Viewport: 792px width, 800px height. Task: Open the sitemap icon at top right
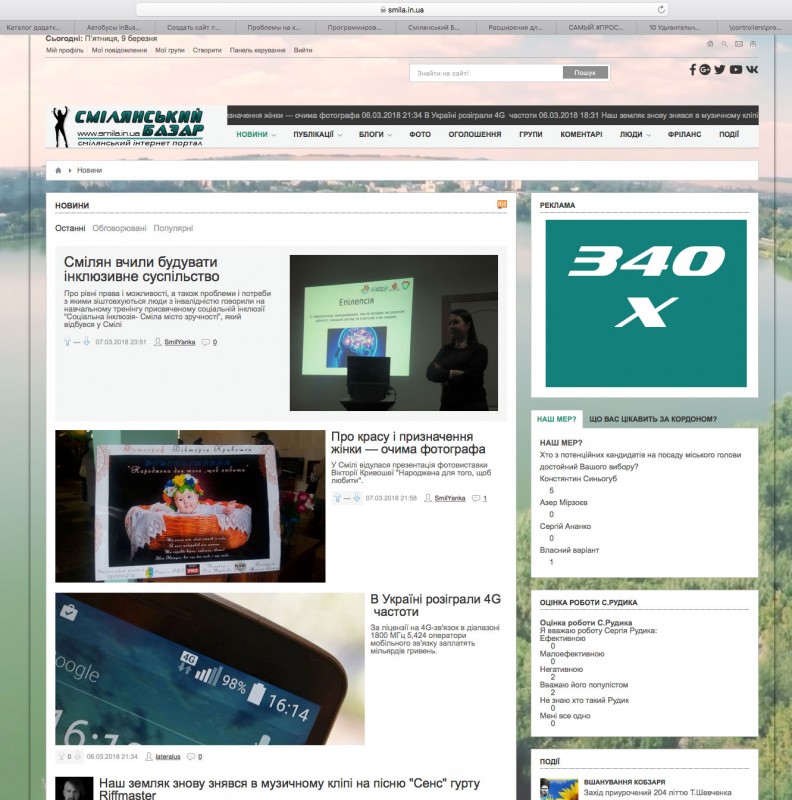pyautogui.click(x=753, y=44)
